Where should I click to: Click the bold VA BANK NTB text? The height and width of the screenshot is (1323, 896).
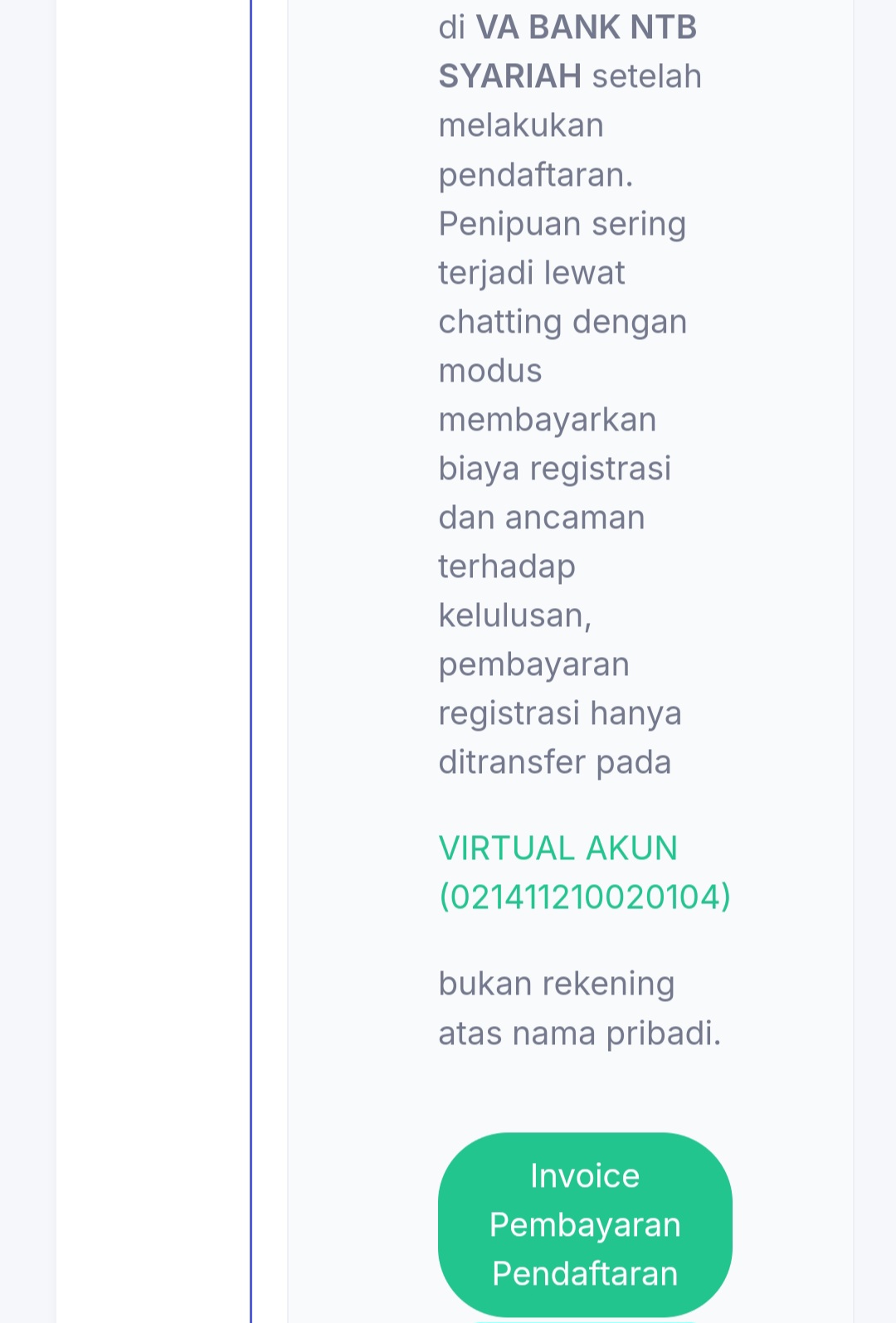(586, 27)
